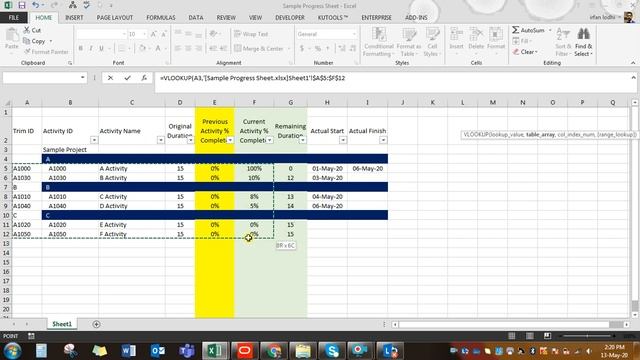Open Remaining Duration filter dropdown
Screen dimensions: 640x360
tap(302, 140)
